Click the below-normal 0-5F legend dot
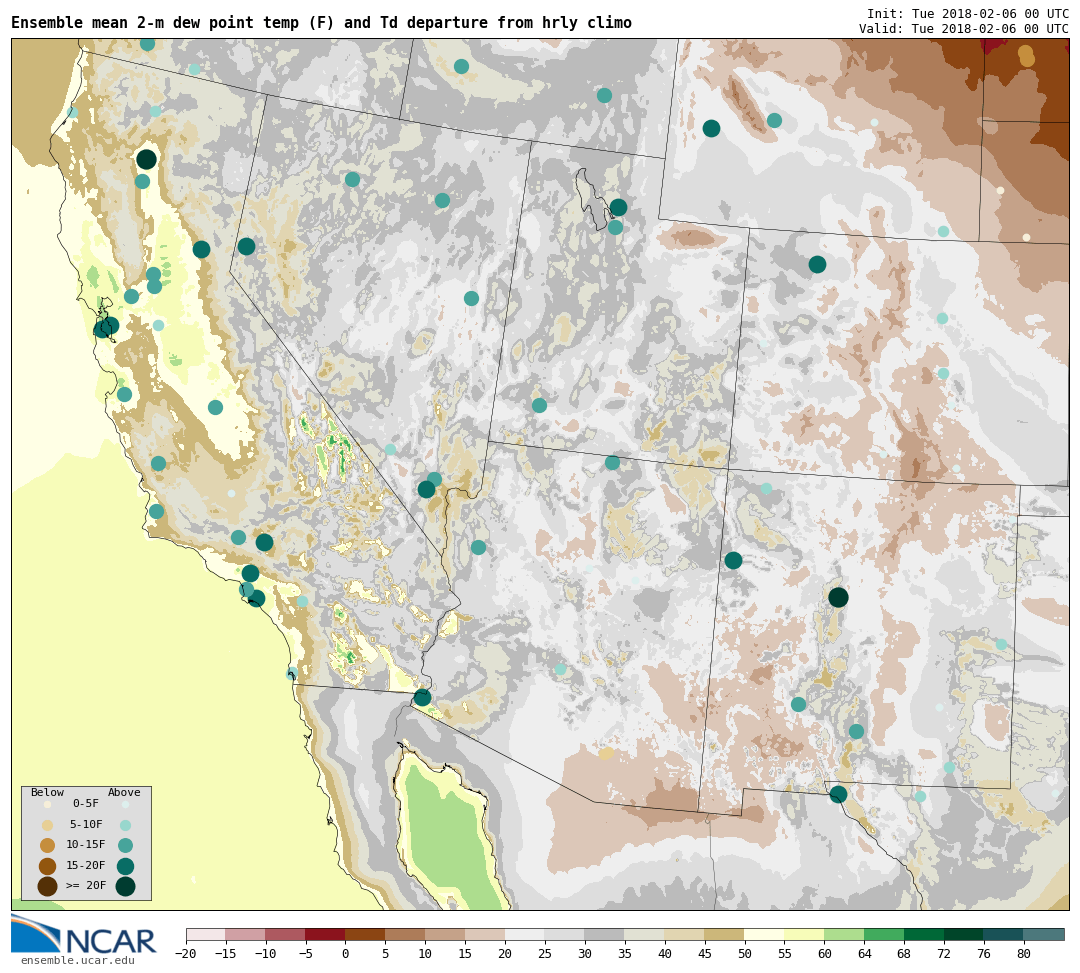The width and height of the screenshot is (1080, 973). (47, 804)
